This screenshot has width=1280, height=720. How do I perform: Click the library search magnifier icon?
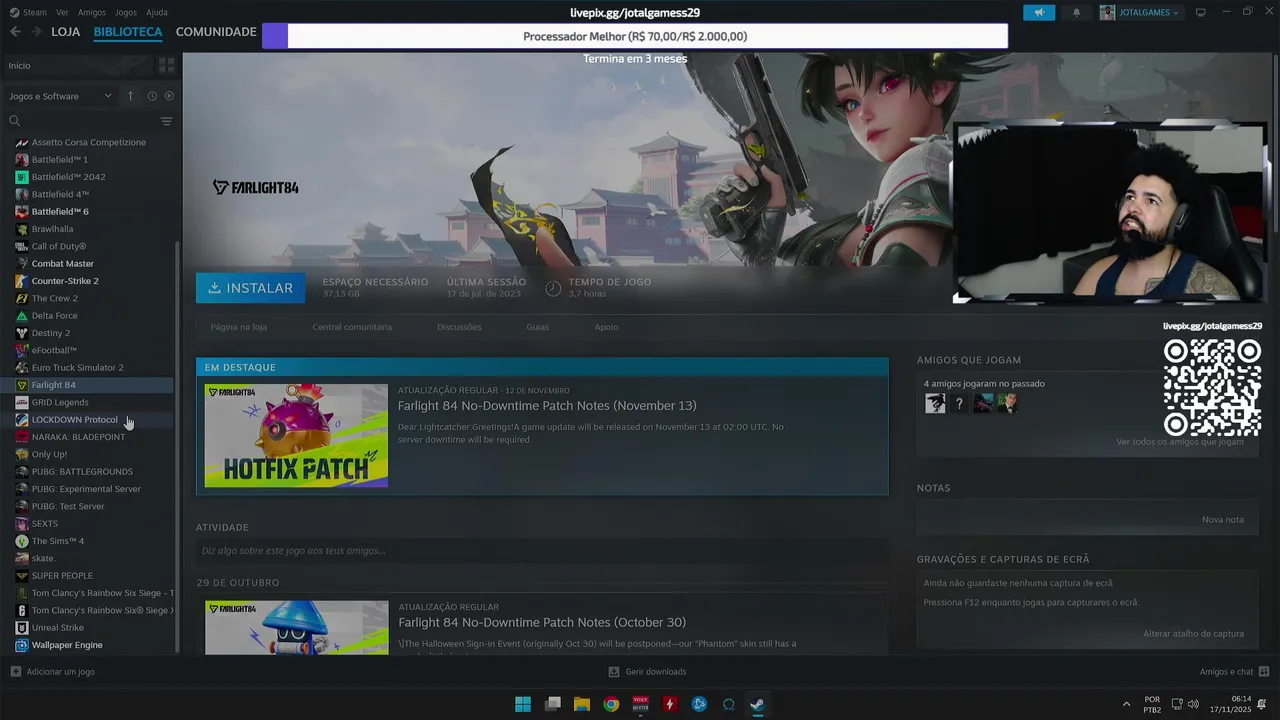pyautogui.click(x=15, y=121)
